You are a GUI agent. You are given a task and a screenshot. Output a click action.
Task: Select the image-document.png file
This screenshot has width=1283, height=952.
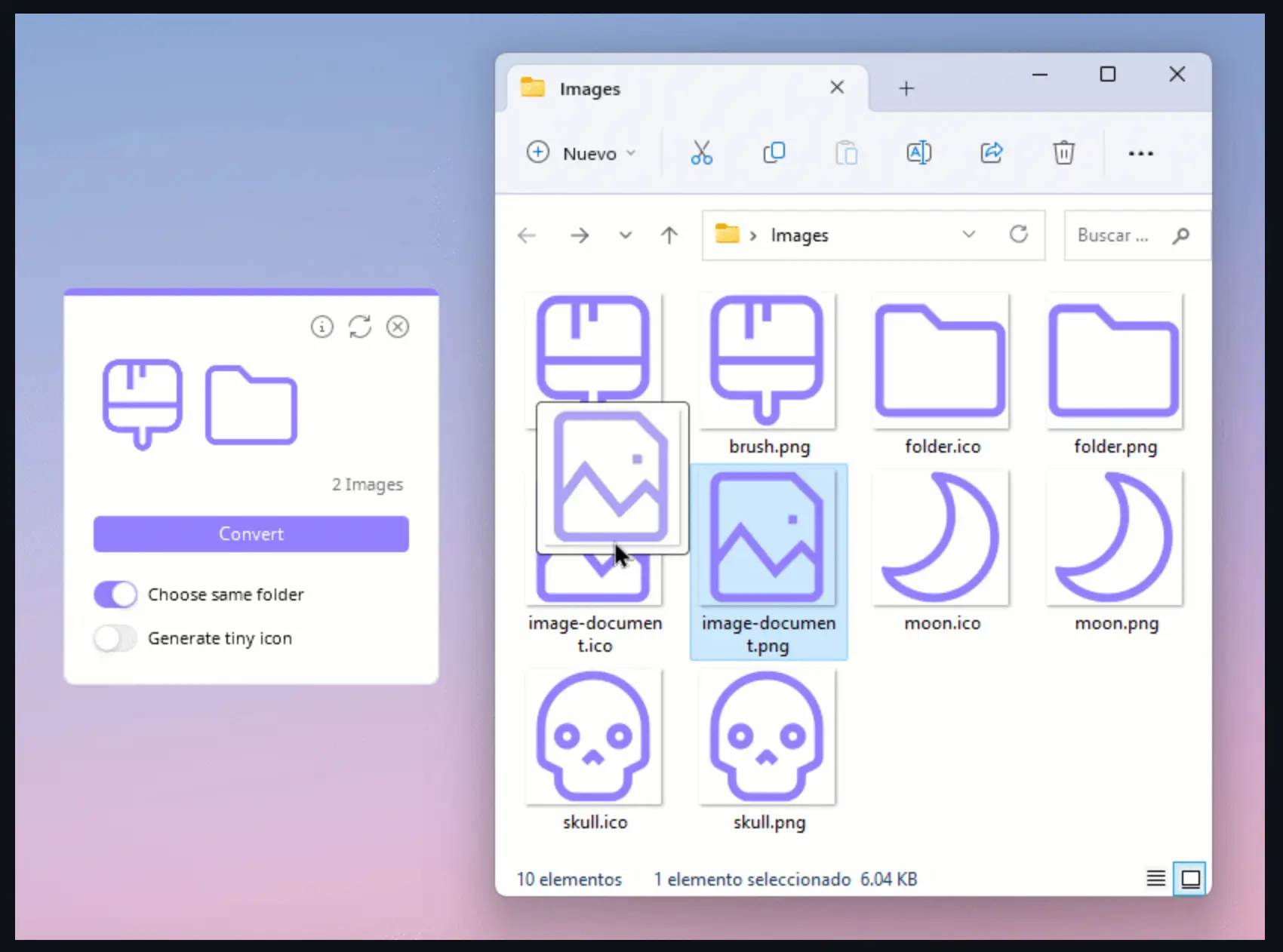tap(769, 562)
